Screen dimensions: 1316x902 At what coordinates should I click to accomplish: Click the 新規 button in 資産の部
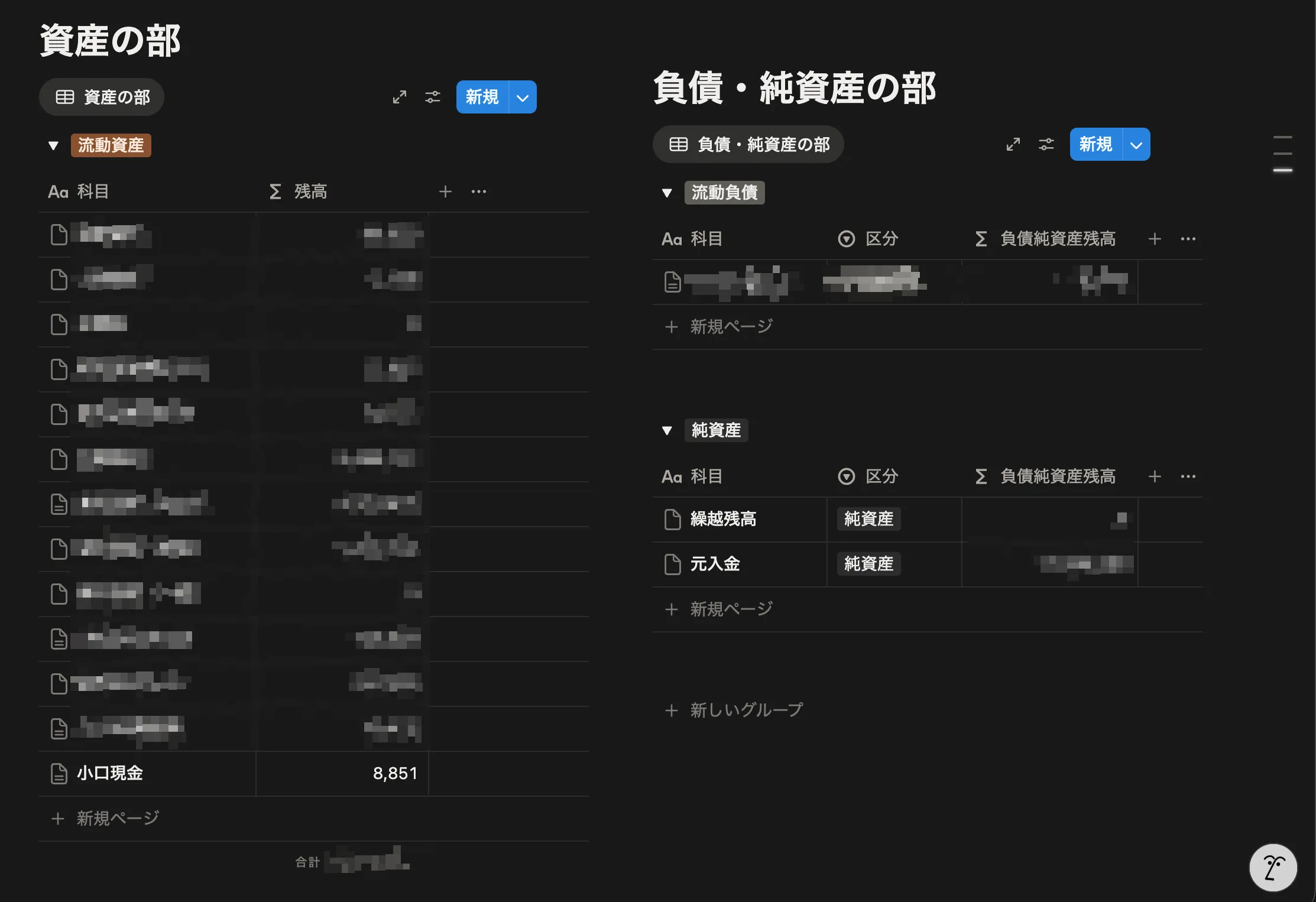point(482,97)
